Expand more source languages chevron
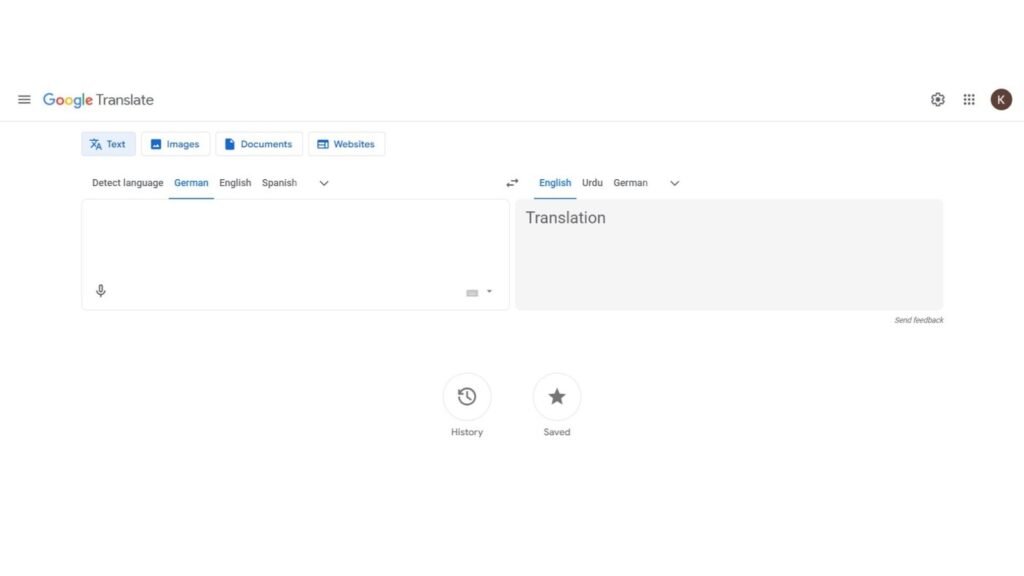Screen dimensions: 1024x576 pos(324,183)
